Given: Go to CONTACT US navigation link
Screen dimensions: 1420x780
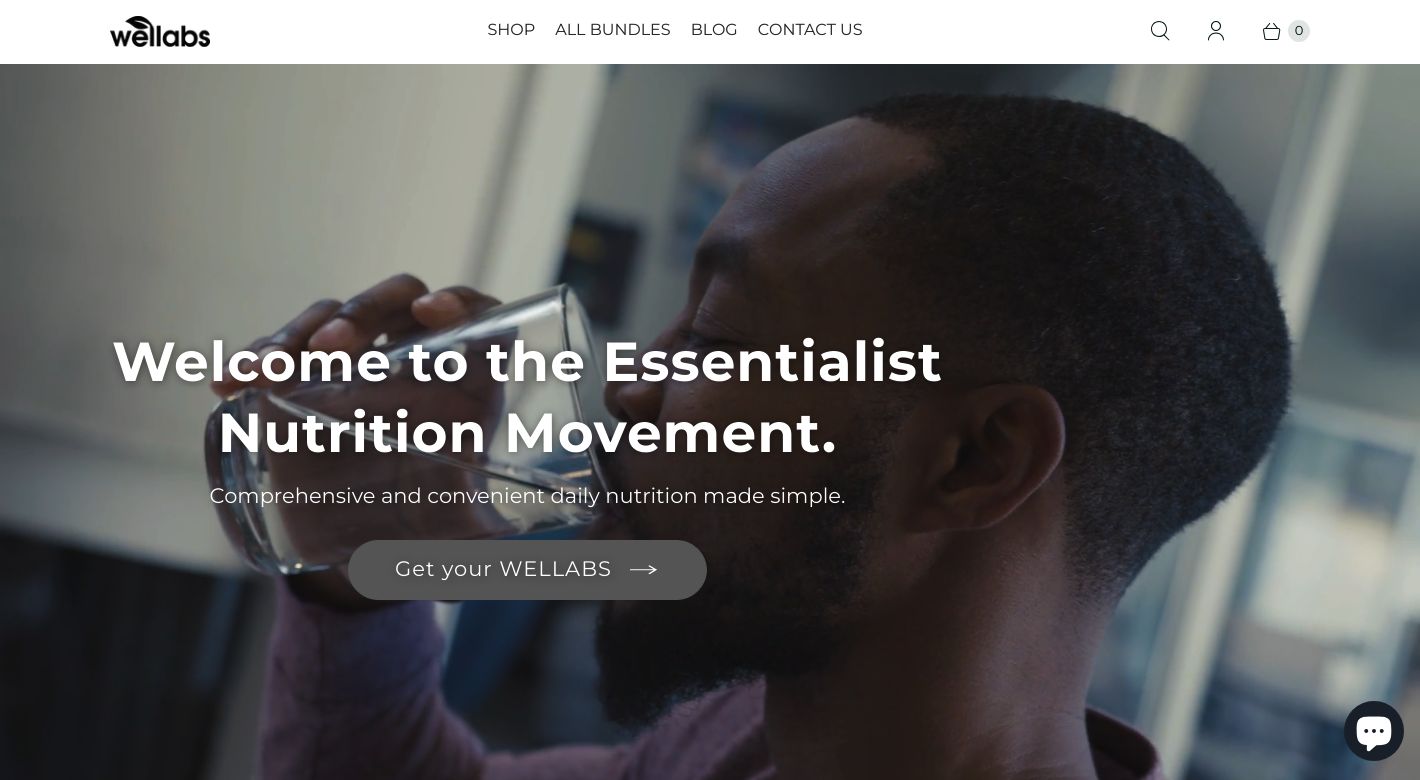Looking at the screenshot, I should 810,30.
